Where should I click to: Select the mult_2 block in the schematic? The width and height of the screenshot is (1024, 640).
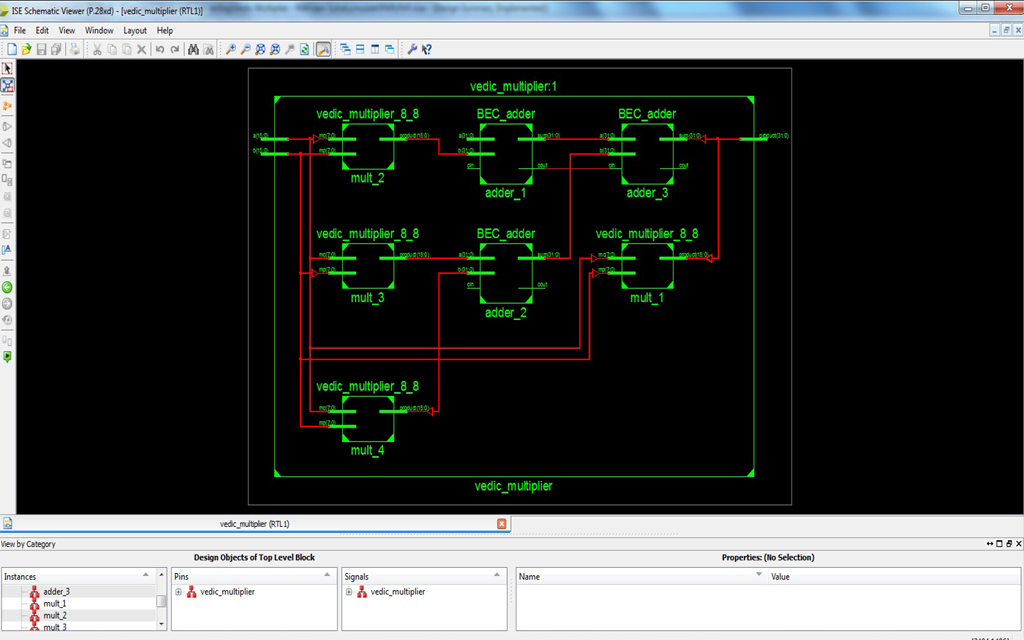tap(368, 146)
